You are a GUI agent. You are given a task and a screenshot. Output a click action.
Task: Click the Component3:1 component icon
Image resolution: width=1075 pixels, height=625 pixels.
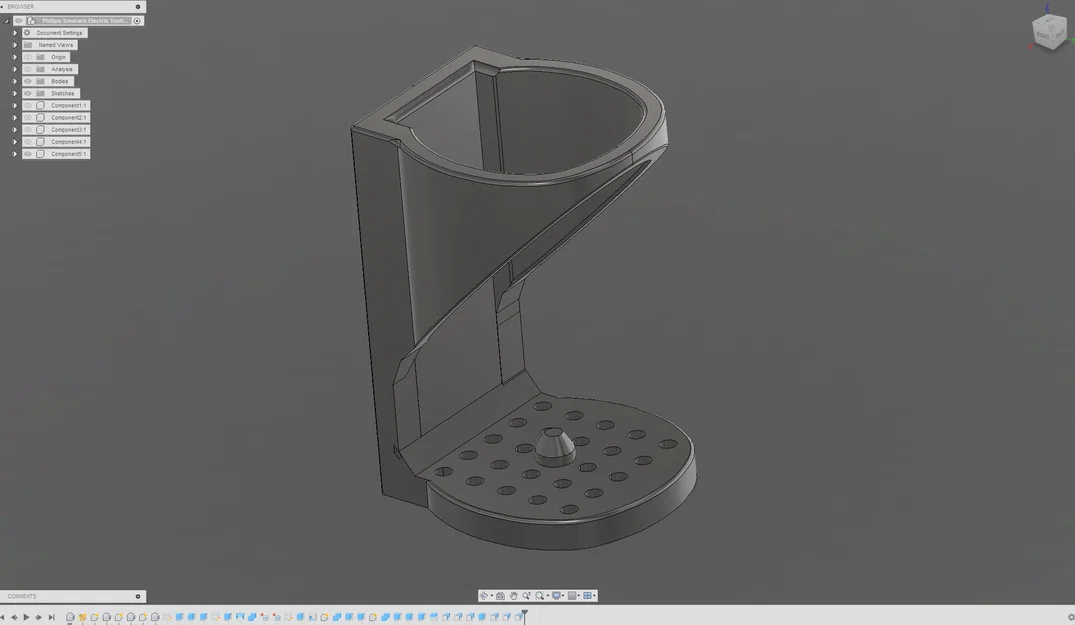(40, 130)
